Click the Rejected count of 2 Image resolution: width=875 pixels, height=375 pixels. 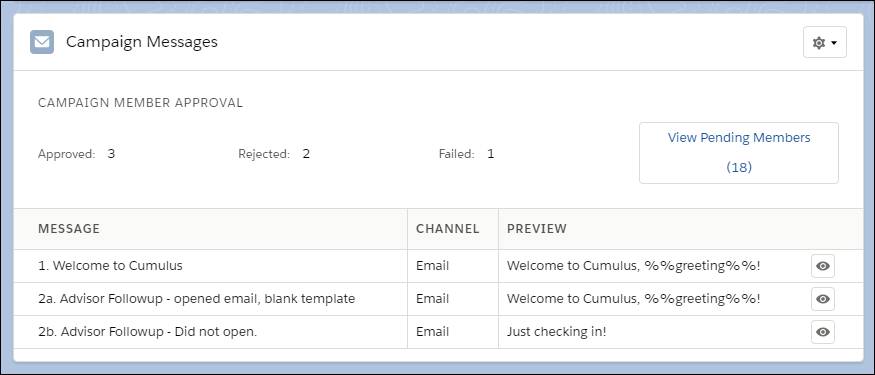(x=306, y=153)
